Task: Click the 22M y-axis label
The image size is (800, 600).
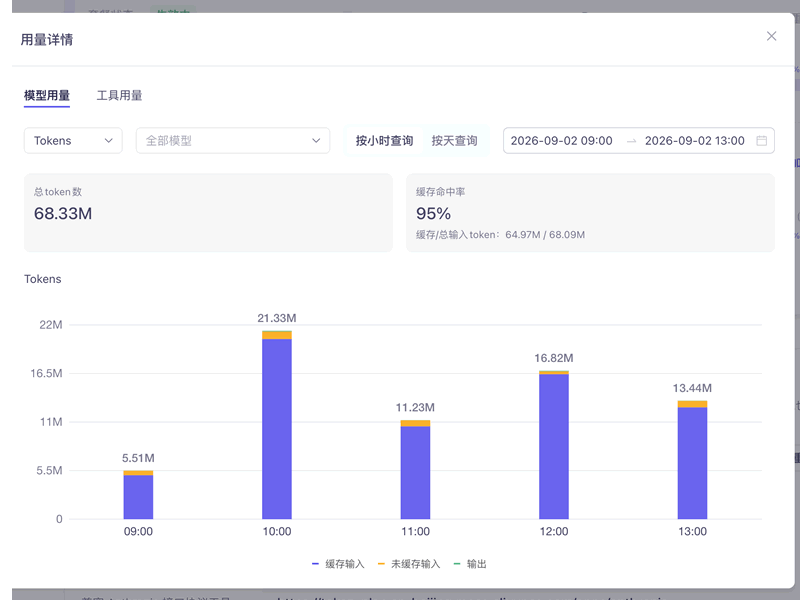Action: 51,325
